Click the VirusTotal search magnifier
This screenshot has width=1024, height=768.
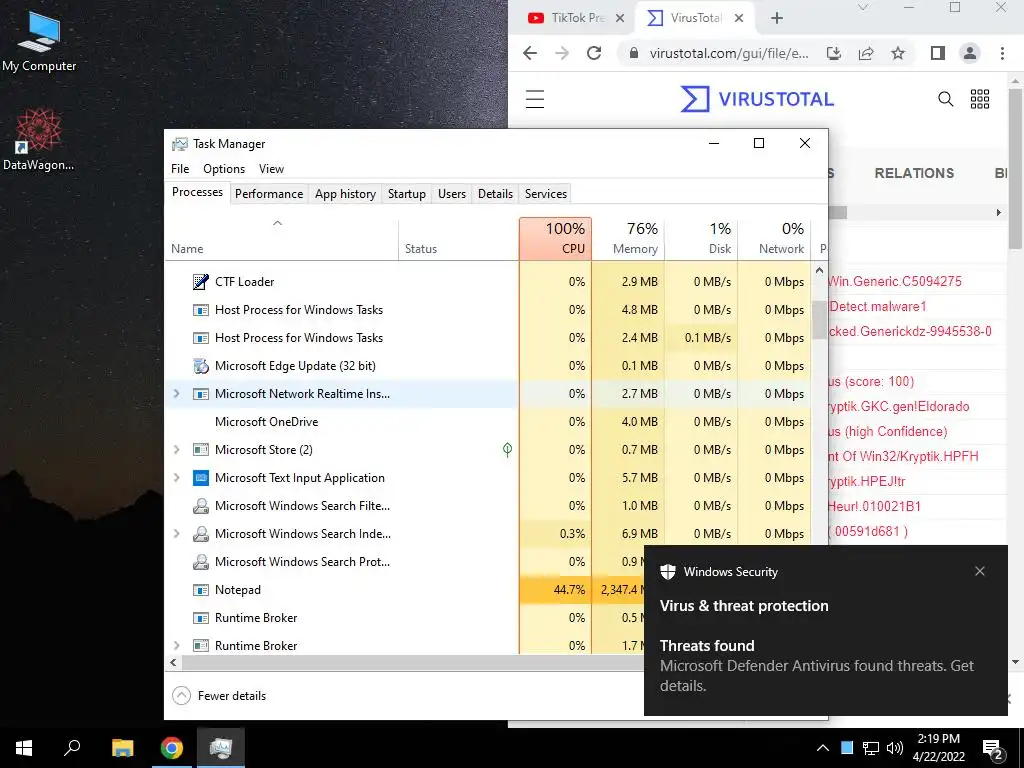pyautogui.click(x=945, y=99)
